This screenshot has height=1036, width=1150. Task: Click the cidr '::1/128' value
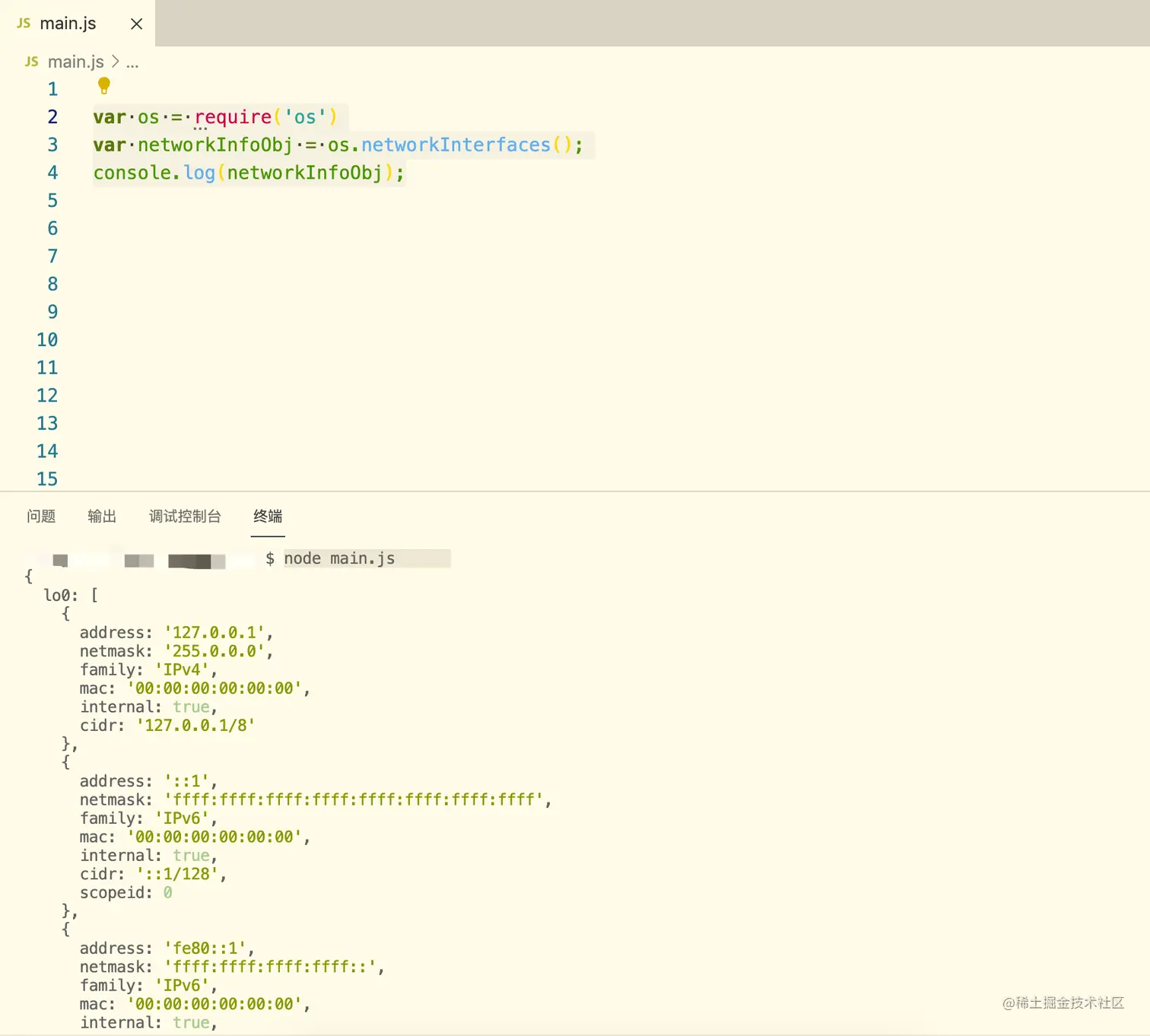coord(177,874)
